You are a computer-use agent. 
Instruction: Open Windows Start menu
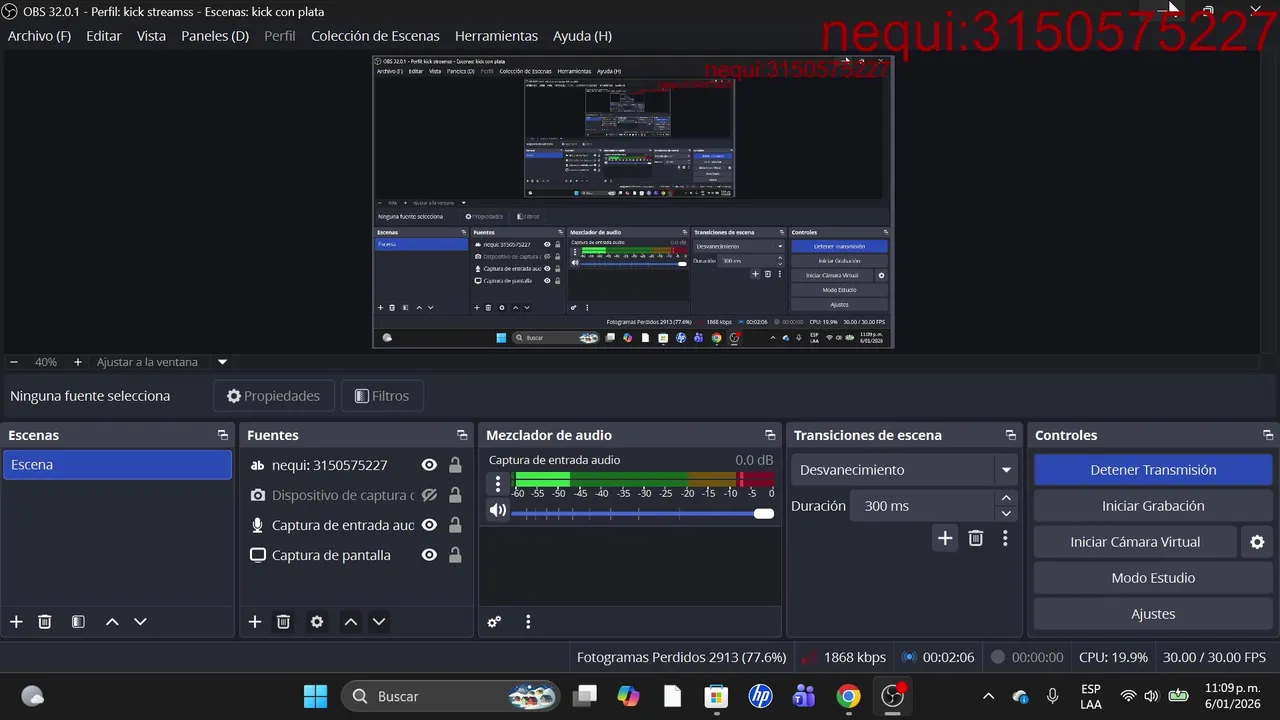point(315,696)
